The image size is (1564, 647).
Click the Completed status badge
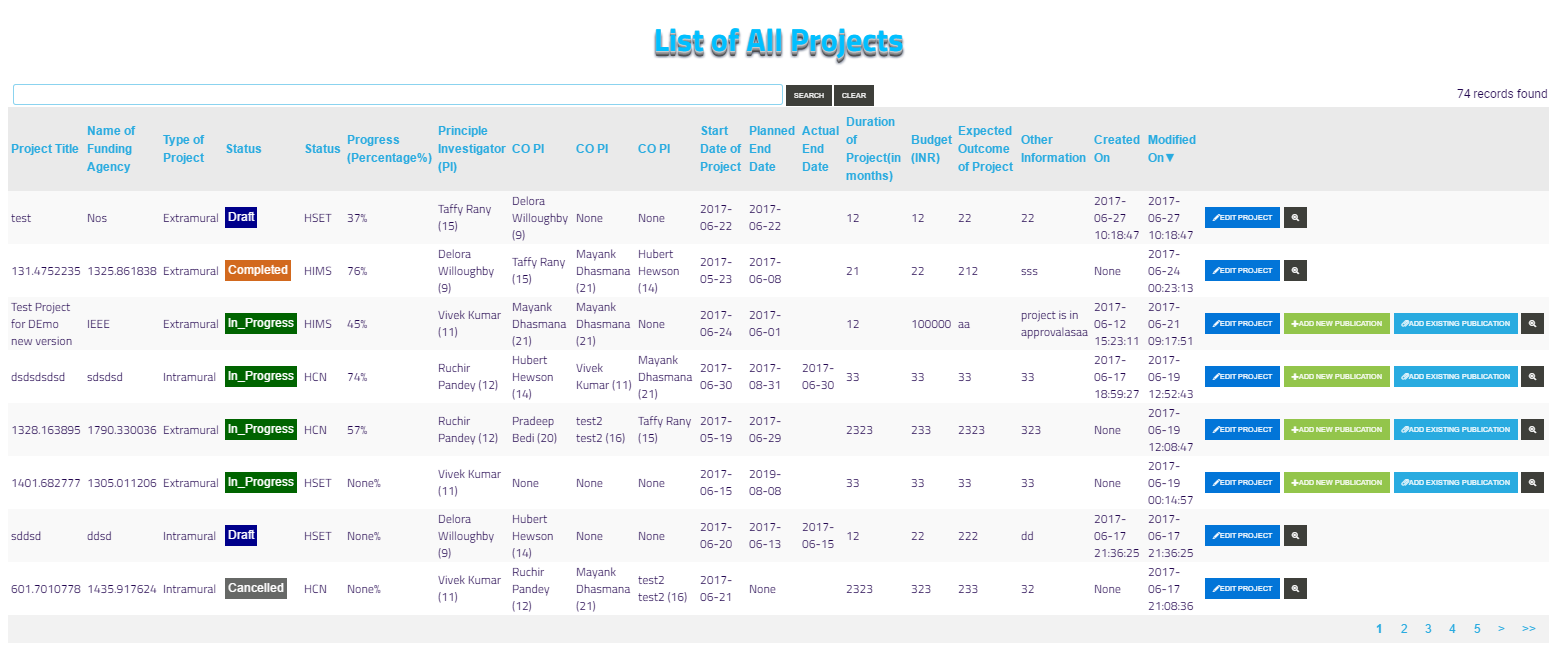click(258, 270)
